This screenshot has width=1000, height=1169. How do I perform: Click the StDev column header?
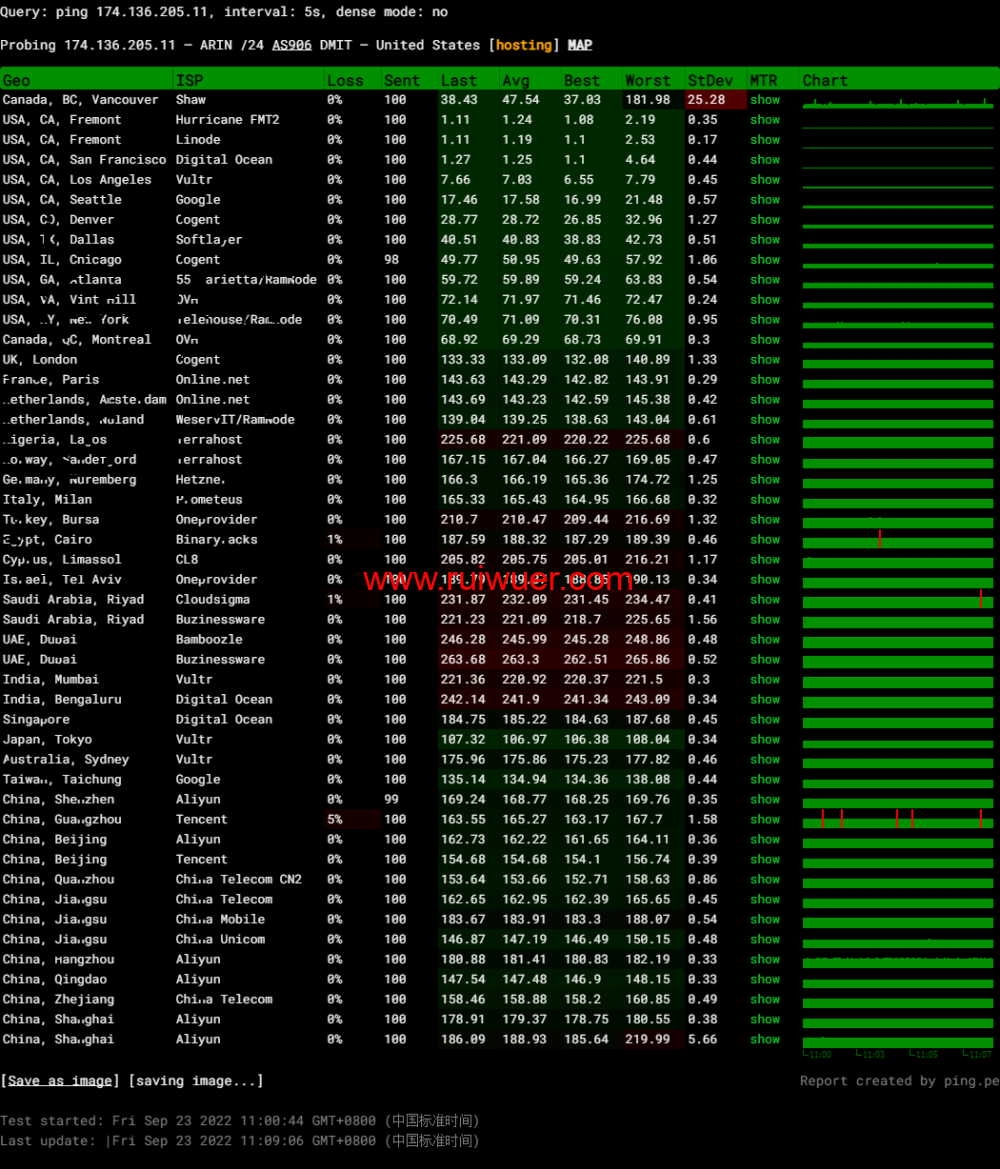[x=710, y=80]
